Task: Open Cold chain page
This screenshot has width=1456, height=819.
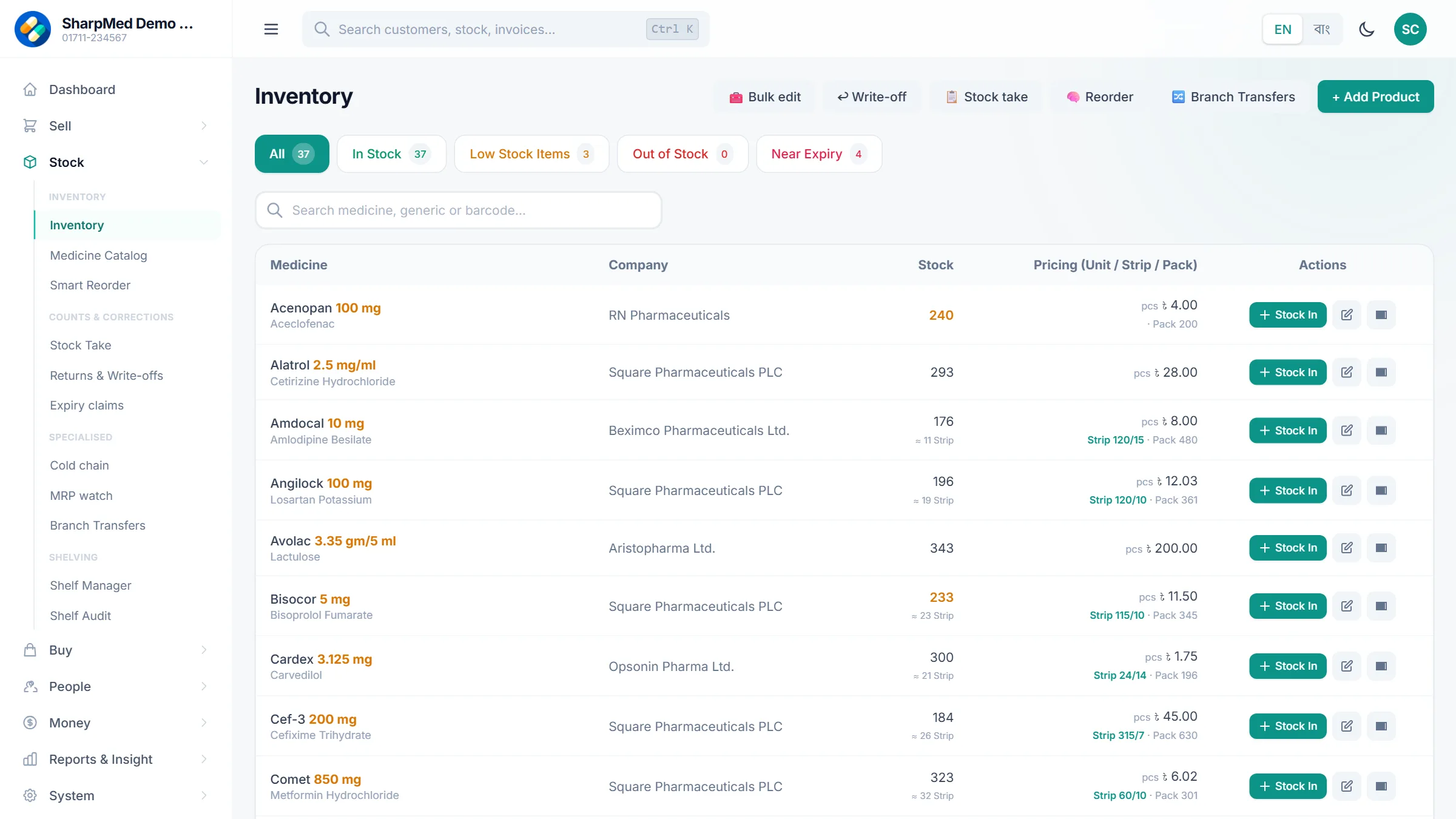Action: coord(79,465)
